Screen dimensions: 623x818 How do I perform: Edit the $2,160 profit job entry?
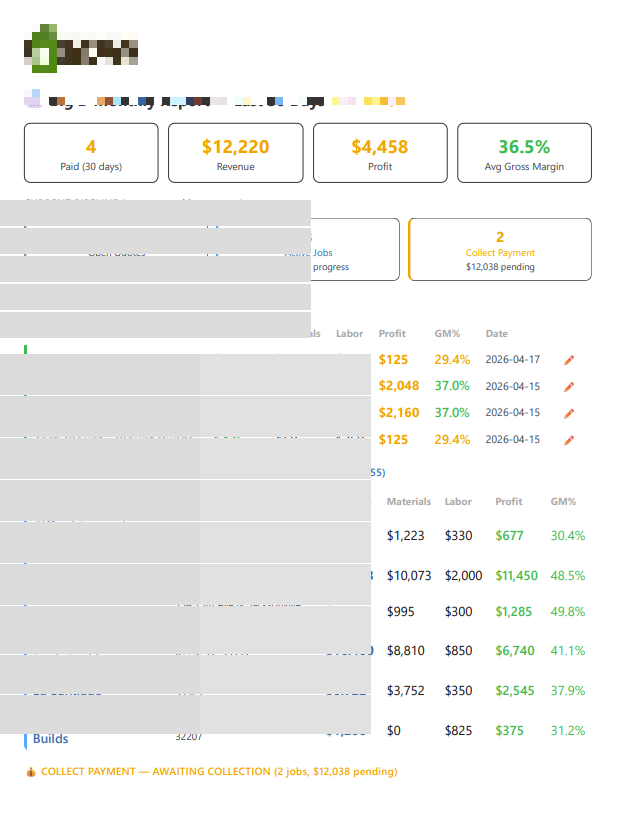click(x=569, y=412)
